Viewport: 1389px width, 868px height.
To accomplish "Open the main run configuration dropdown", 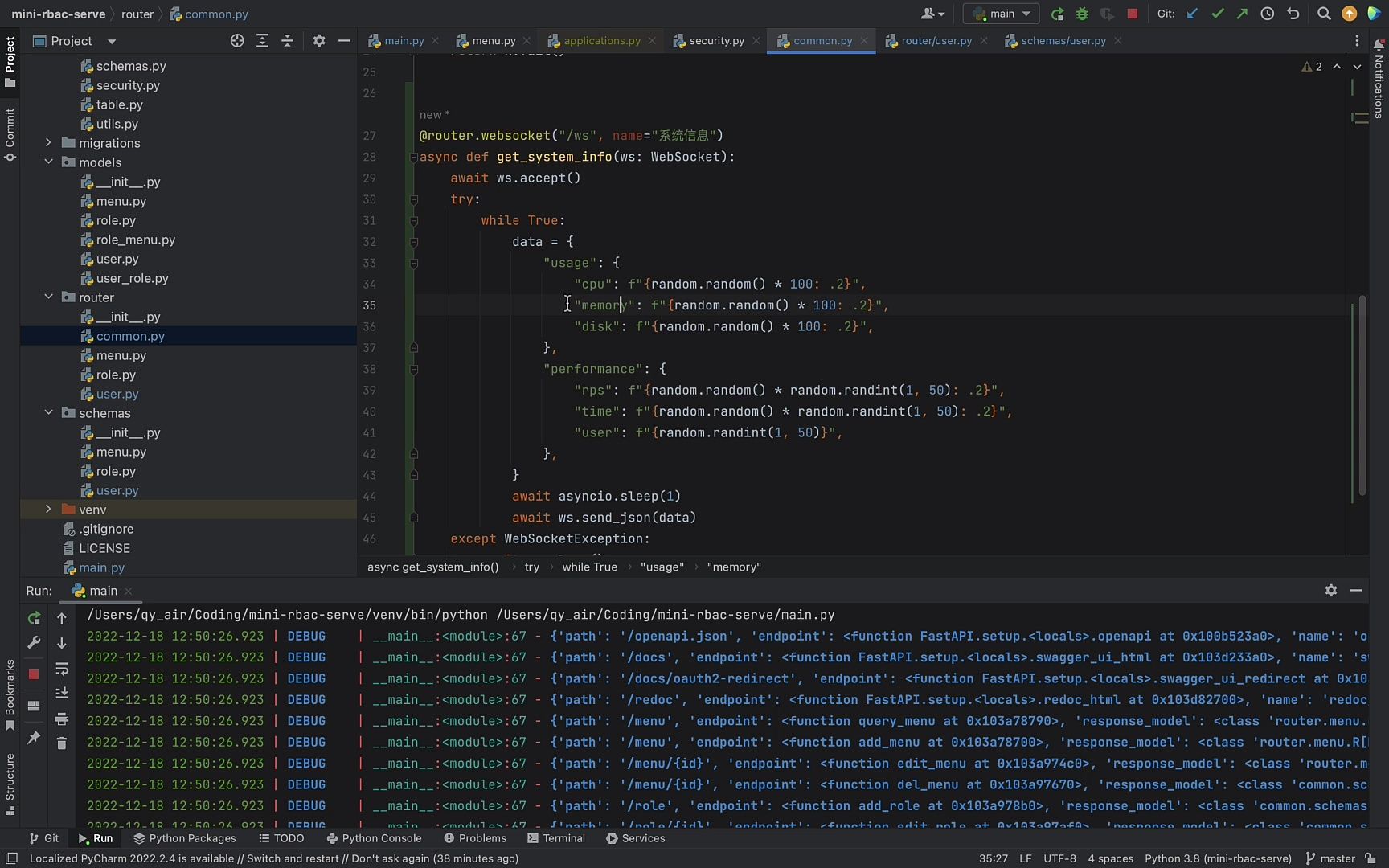I will click(1001, 14).
